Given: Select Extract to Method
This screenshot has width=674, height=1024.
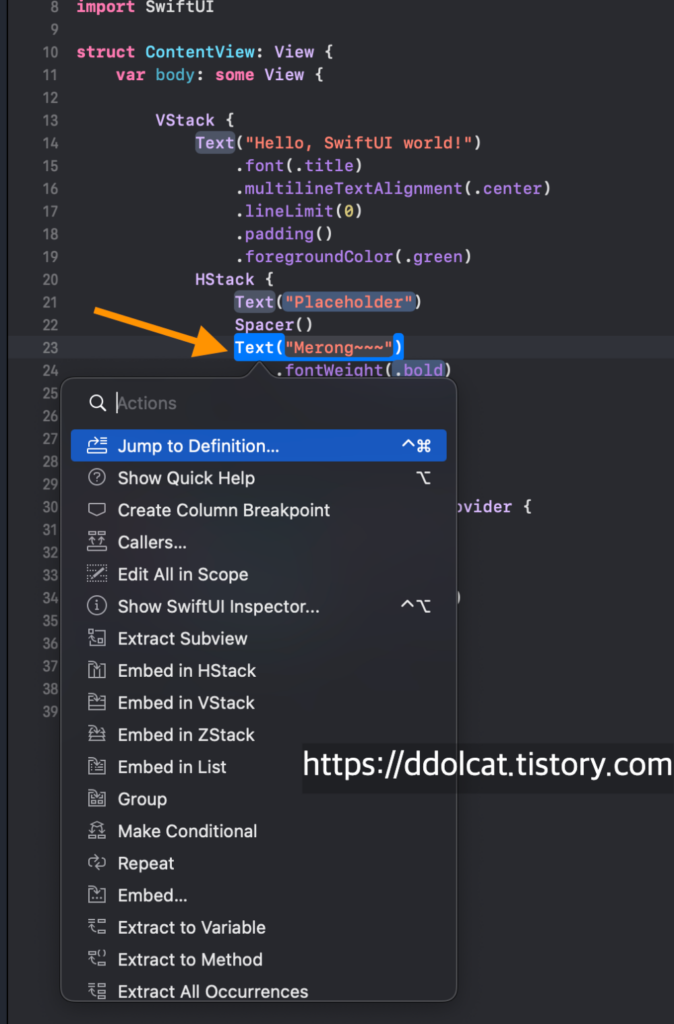Looking at the screenshot, I should [190, 959].
